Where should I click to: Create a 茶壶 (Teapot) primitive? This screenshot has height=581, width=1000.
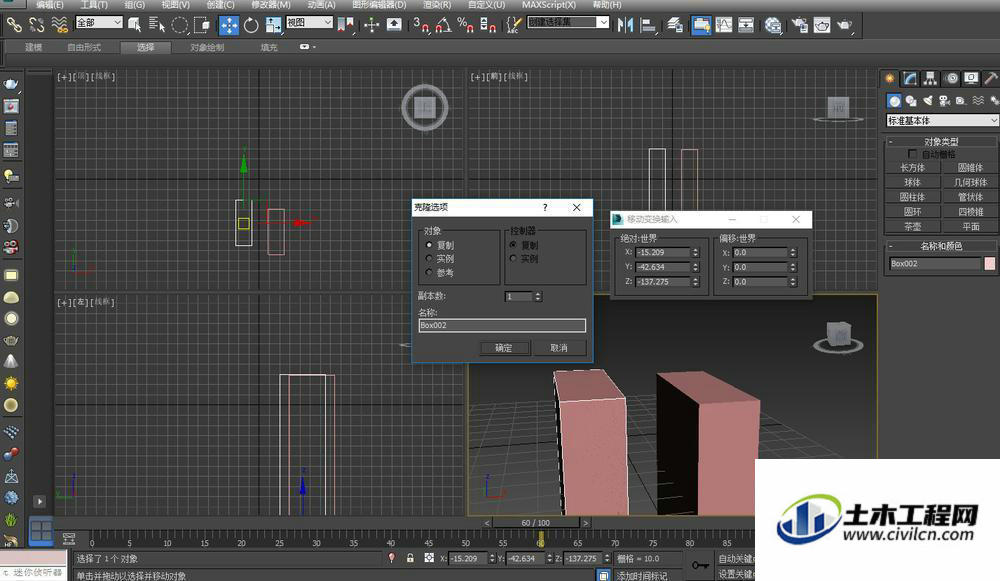tap(912, 226)
